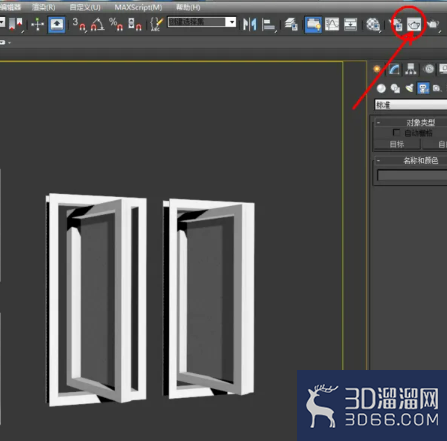
Task: Open the Create panel tab
Action: tap(377, 69)
